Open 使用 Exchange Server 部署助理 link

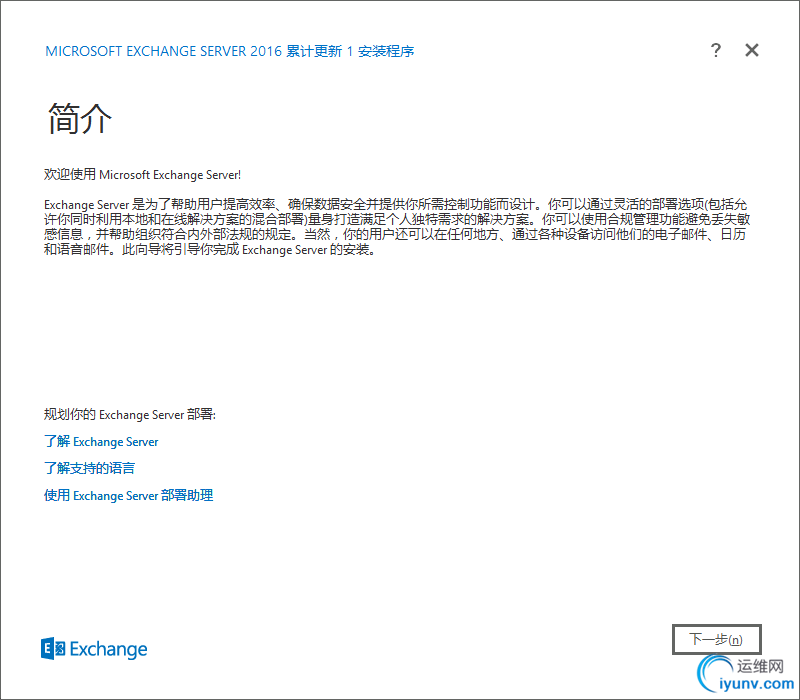(x=129, y=495)
